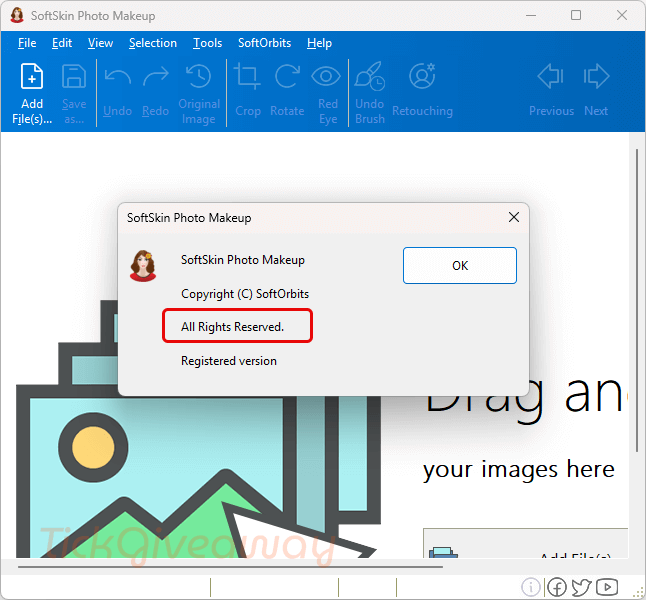Open the Retouching tool
This screenshot has height=600, width=646.
click(x=422, y=76)
